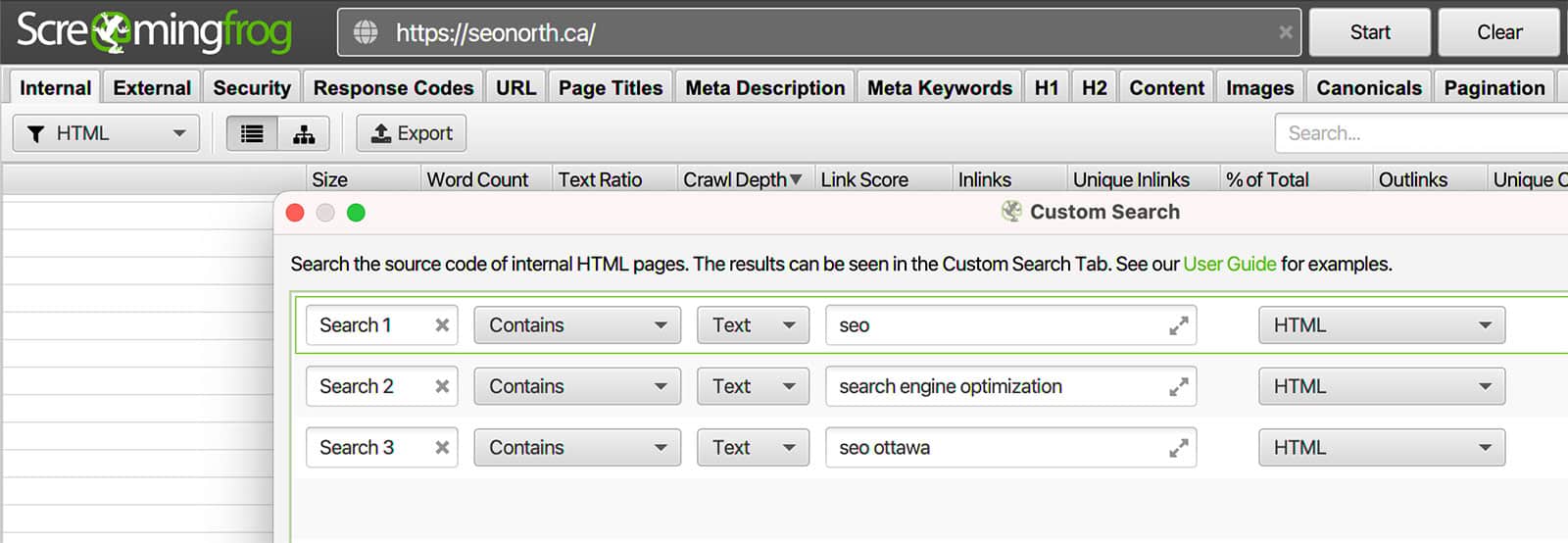Viewport: 1568px width, 543px height.
Task: Click the Custom Search title icon
Action: click(1011, 212)
